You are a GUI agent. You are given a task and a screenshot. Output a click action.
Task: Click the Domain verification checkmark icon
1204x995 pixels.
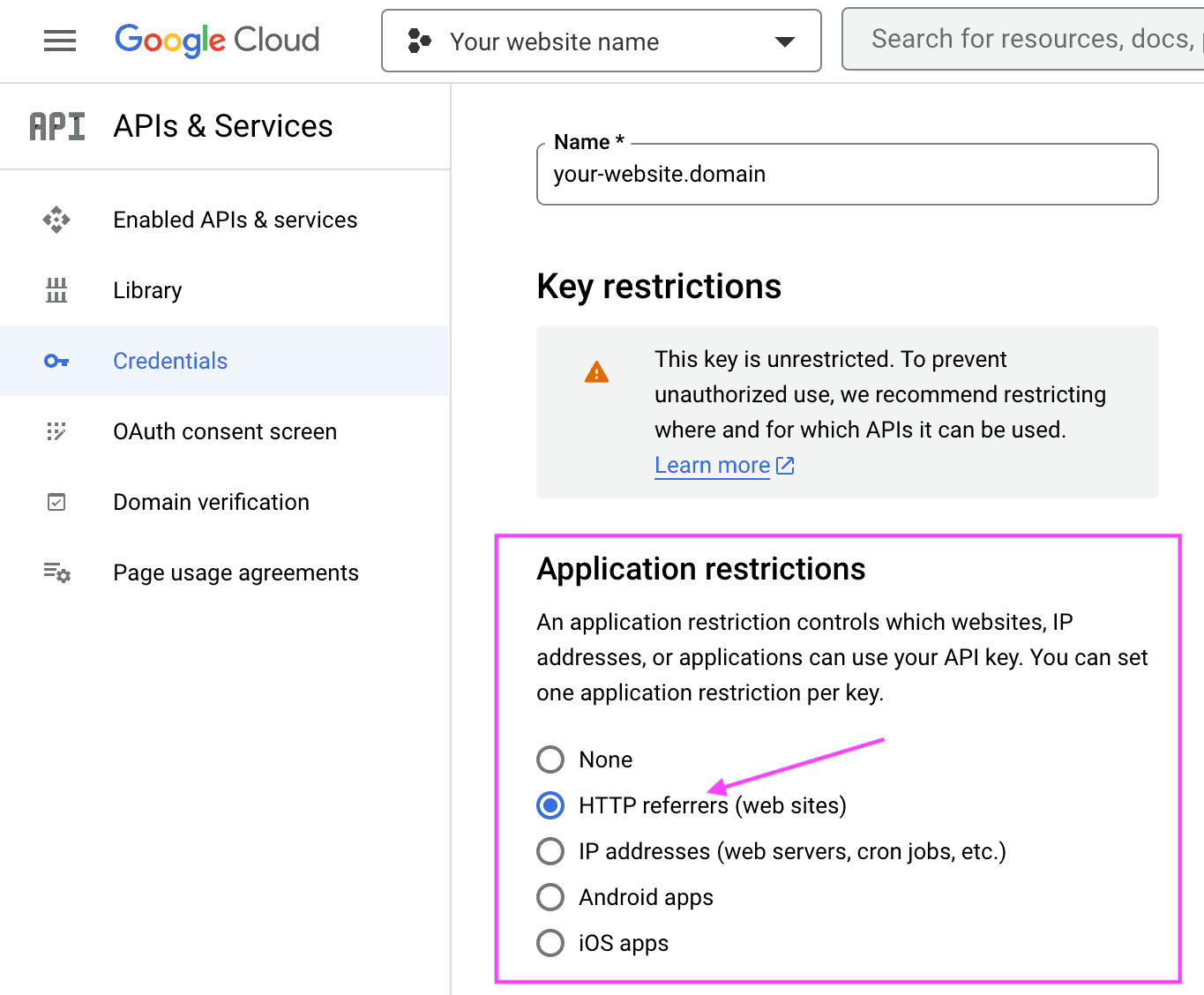point(56,502)
